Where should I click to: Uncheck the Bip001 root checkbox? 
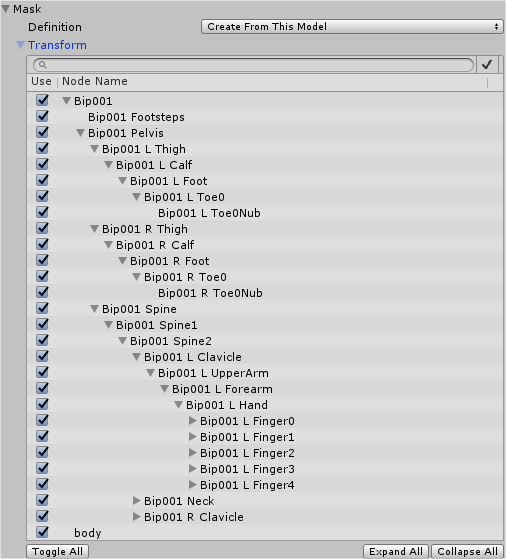tap(42, 100)
